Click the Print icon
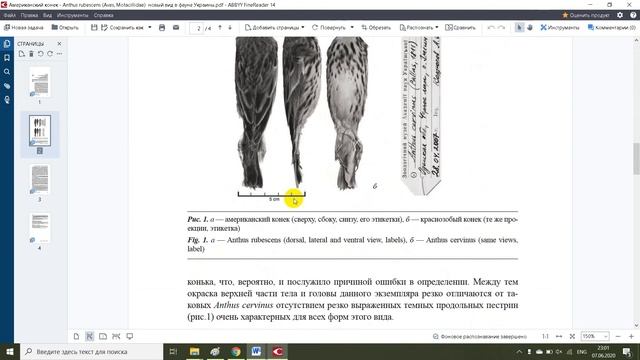This screenshot has height=360, width=640. pyautogui.click(x=162, y=28)
